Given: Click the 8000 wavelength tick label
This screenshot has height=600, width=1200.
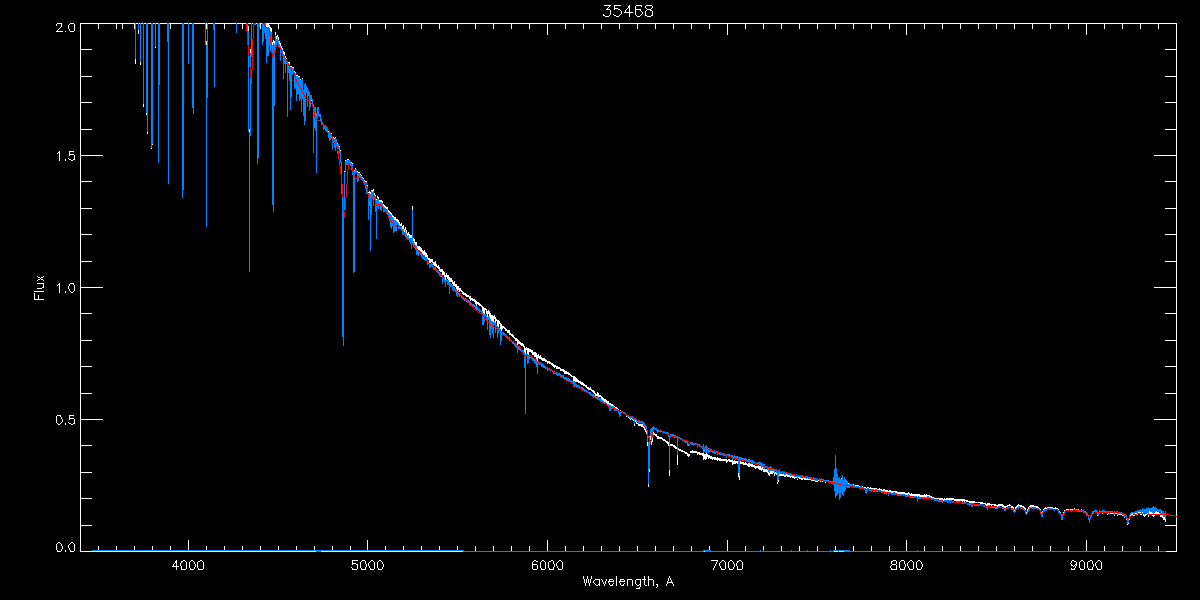Looking at the screenshot, I should [x=906, y=564].
